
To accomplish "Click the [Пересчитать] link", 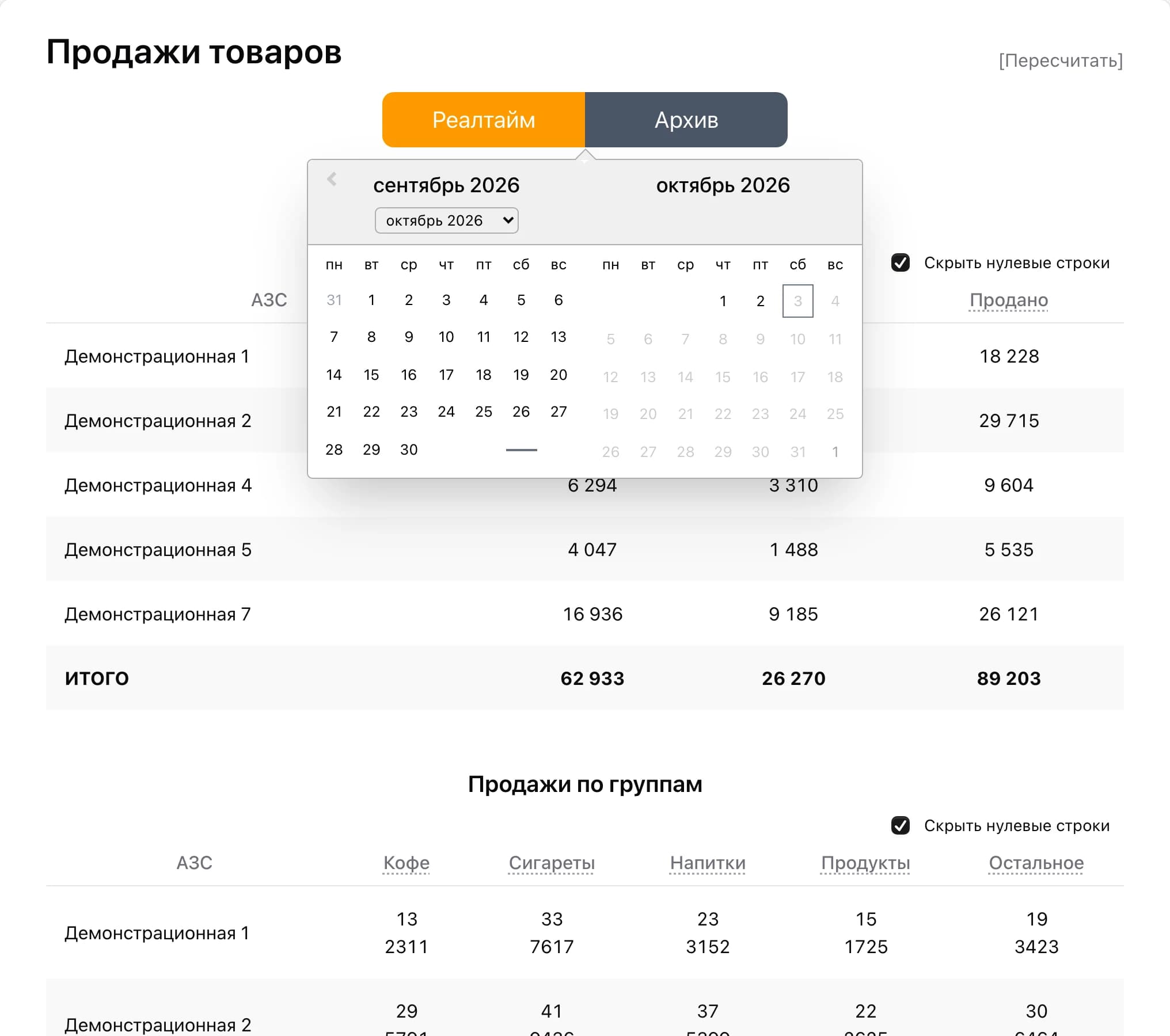I will click(x=1061, y=60).
